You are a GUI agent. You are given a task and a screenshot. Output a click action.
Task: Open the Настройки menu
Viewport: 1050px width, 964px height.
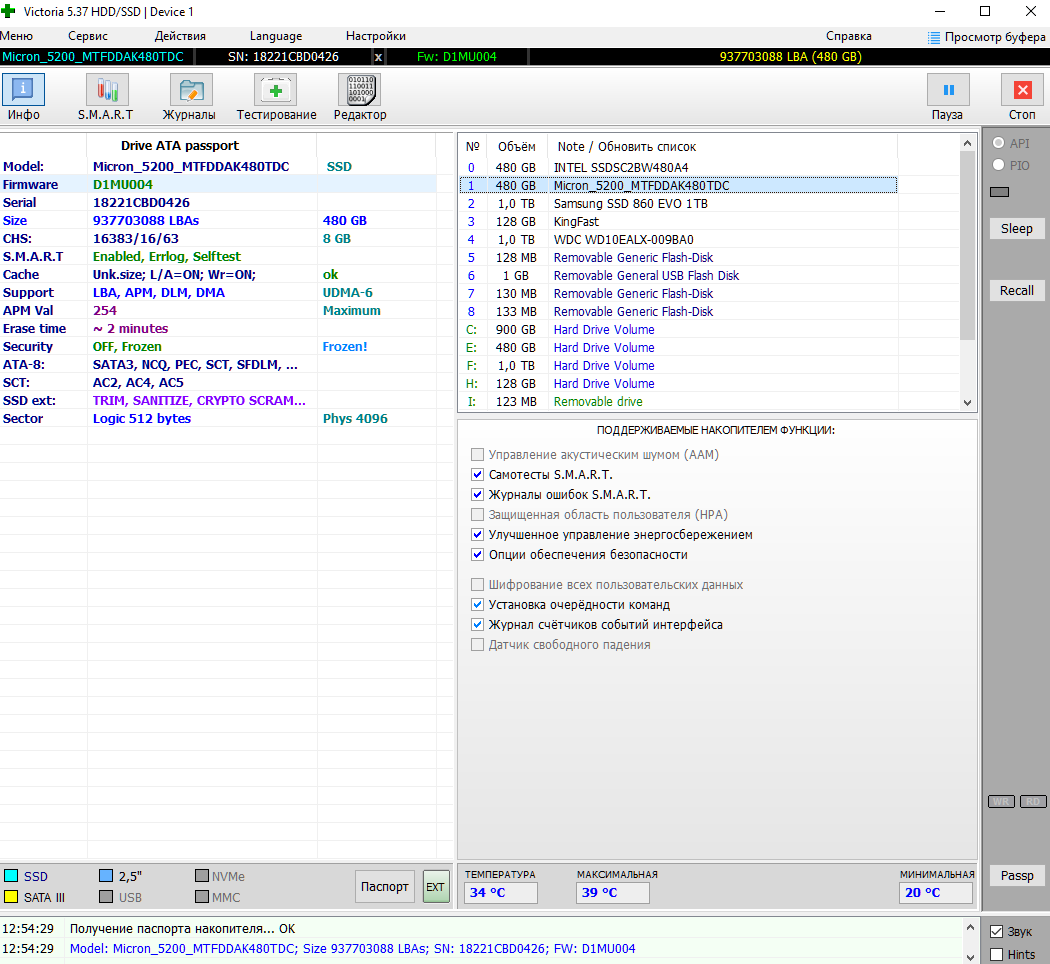coord(376,36)
